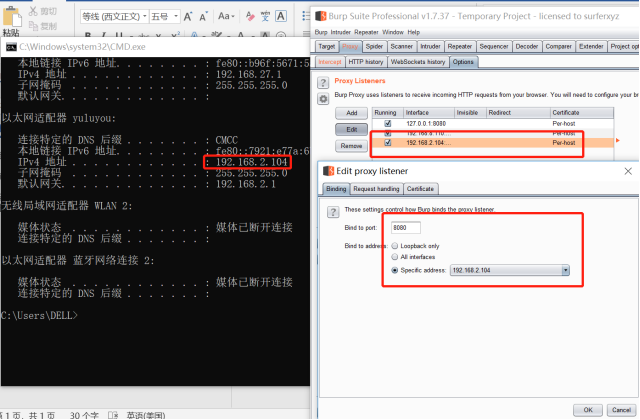Screen dimensions: 640x420
Task: Open the Repeater menu in menu bar
Action: (x=366, y=32)
